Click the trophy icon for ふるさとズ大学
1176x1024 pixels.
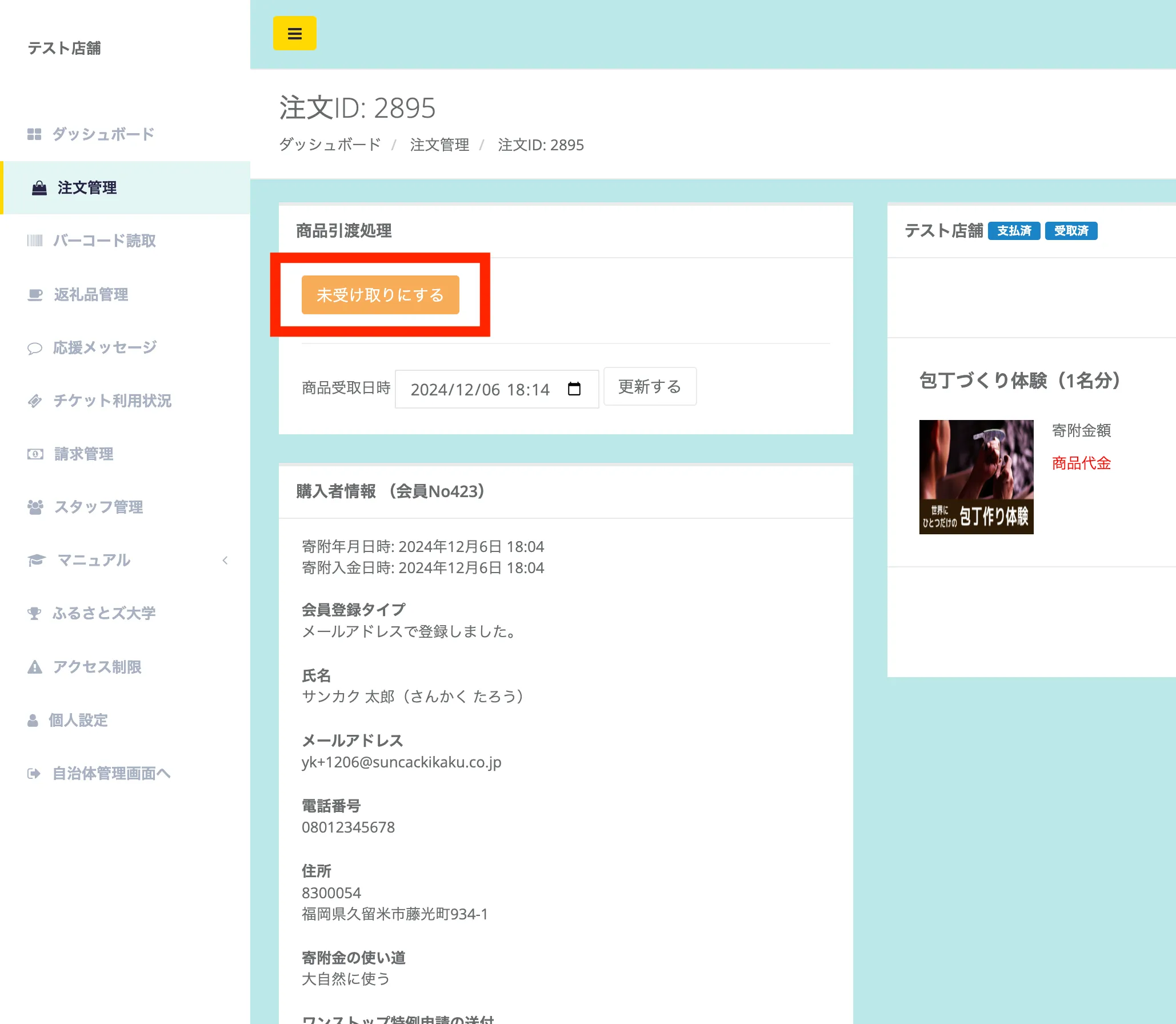point(34,613)
